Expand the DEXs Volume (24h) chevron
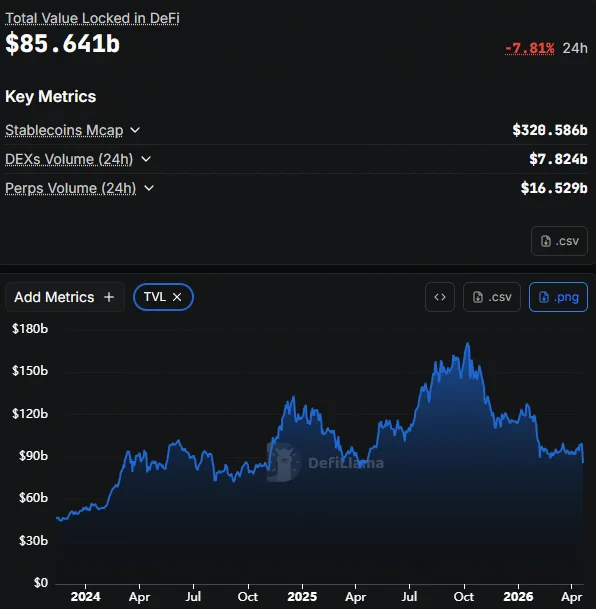Viewport: 596px width, 609px height. coord(146,159)
